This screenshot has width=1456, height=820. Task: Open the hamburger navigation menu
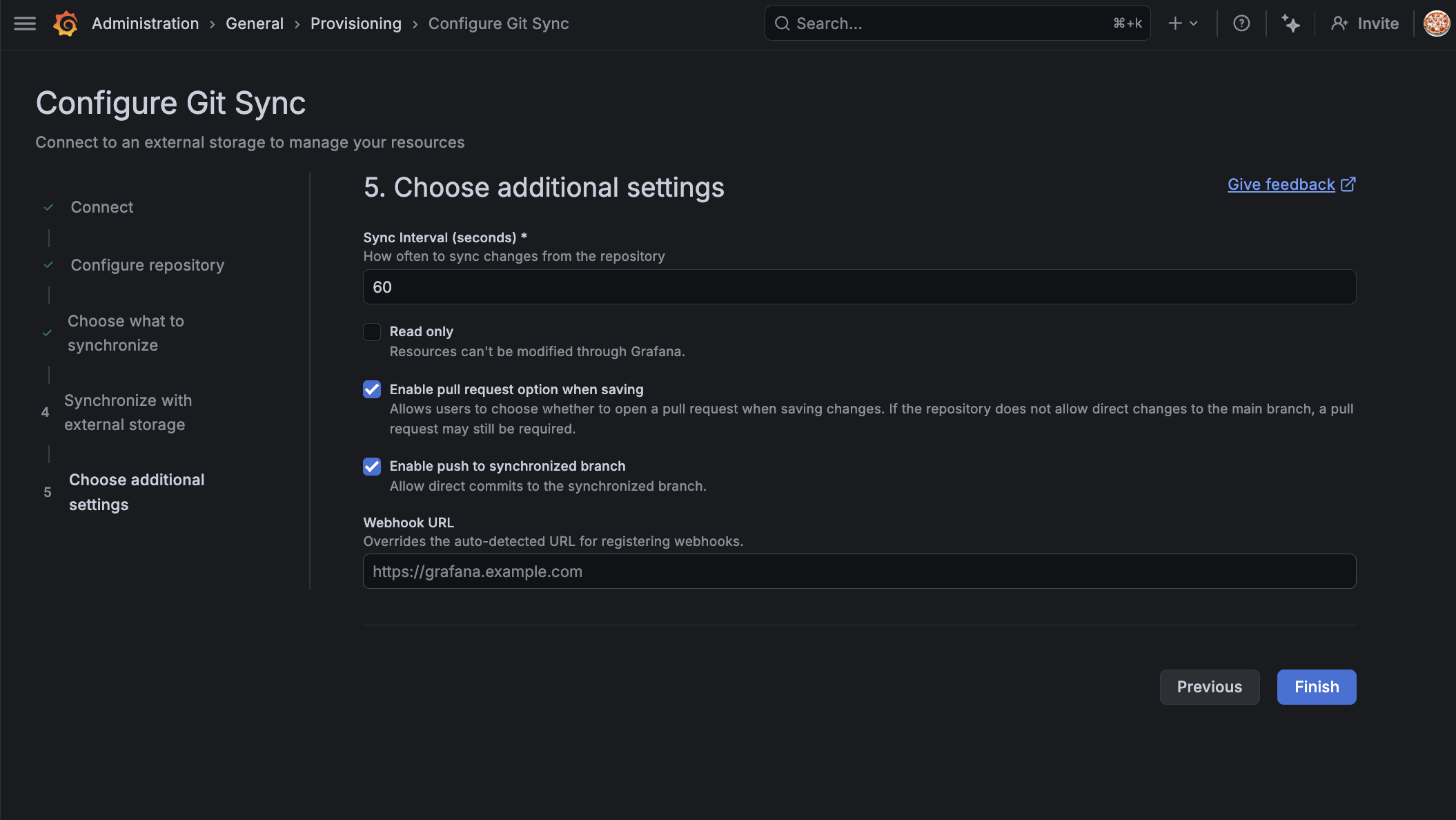tap(25, 23)
